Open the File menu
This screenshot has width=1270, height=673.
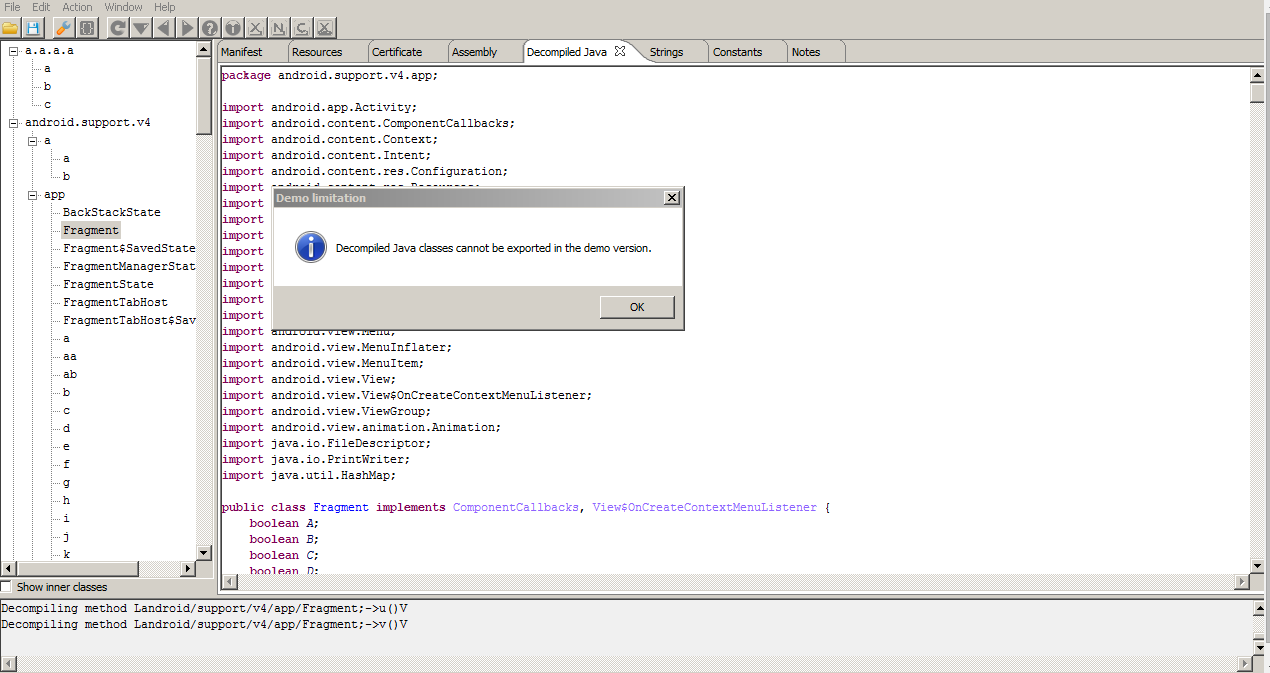pyautogui.click(x=12, y=7)
